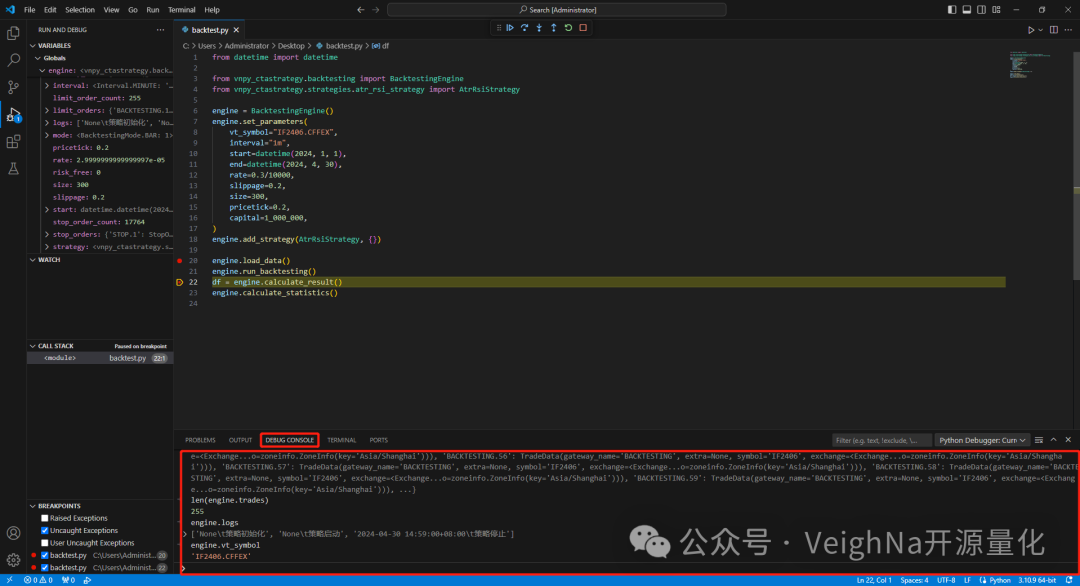Open the Extensions view
The height and width of the screenshot is (586, 1080).
click(x=13, y=142)
